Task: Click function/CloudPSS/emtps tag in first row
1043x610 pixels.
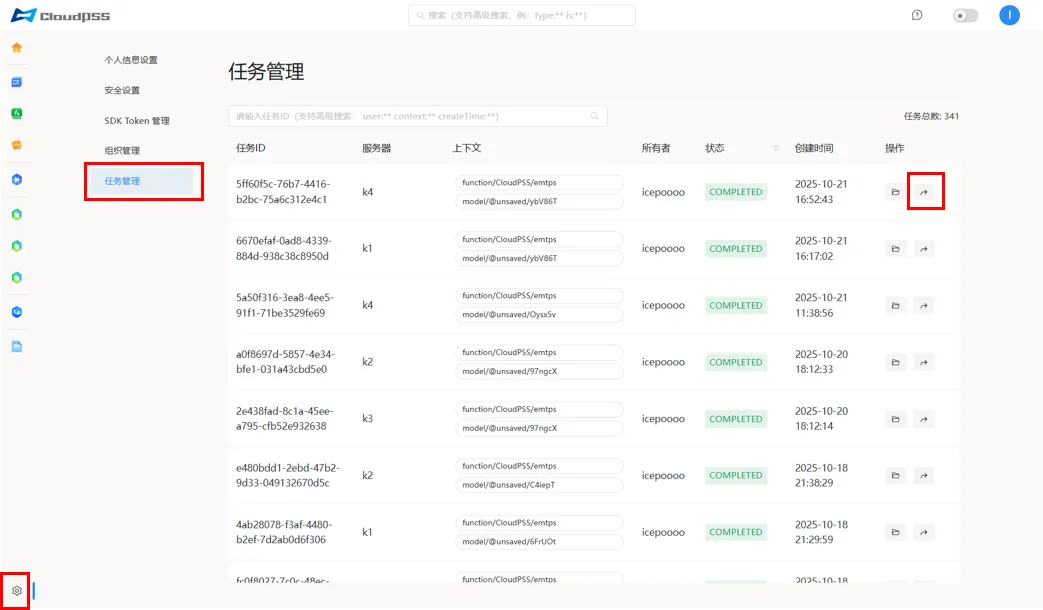Action: [539, 183]
